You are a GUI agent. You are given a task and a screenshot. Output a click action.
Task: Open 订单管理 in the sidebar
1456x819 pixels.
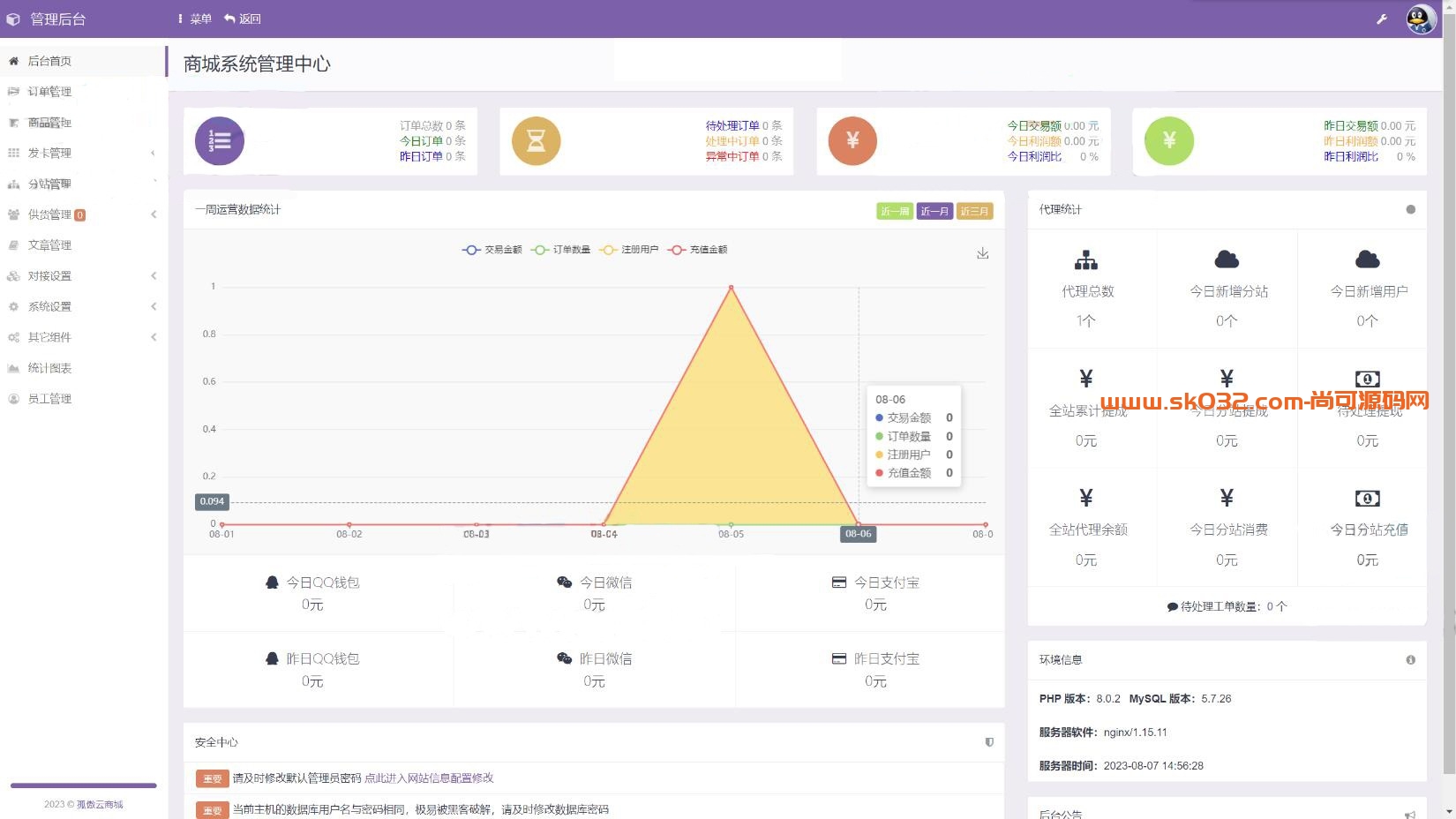(x=84, y=92)
